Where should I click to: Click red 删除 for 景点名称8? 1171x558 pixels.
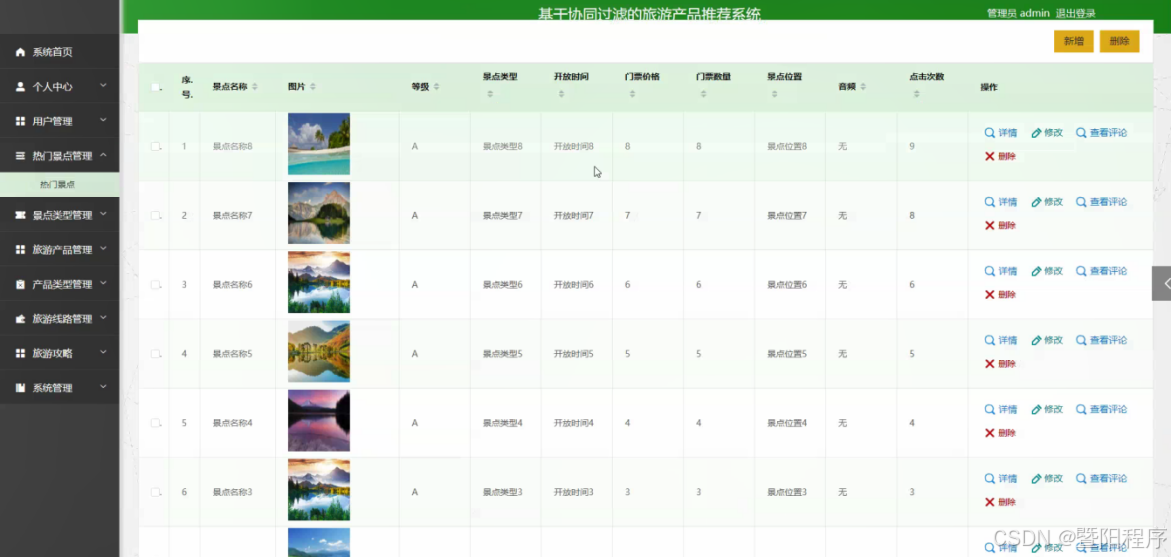1000,156
